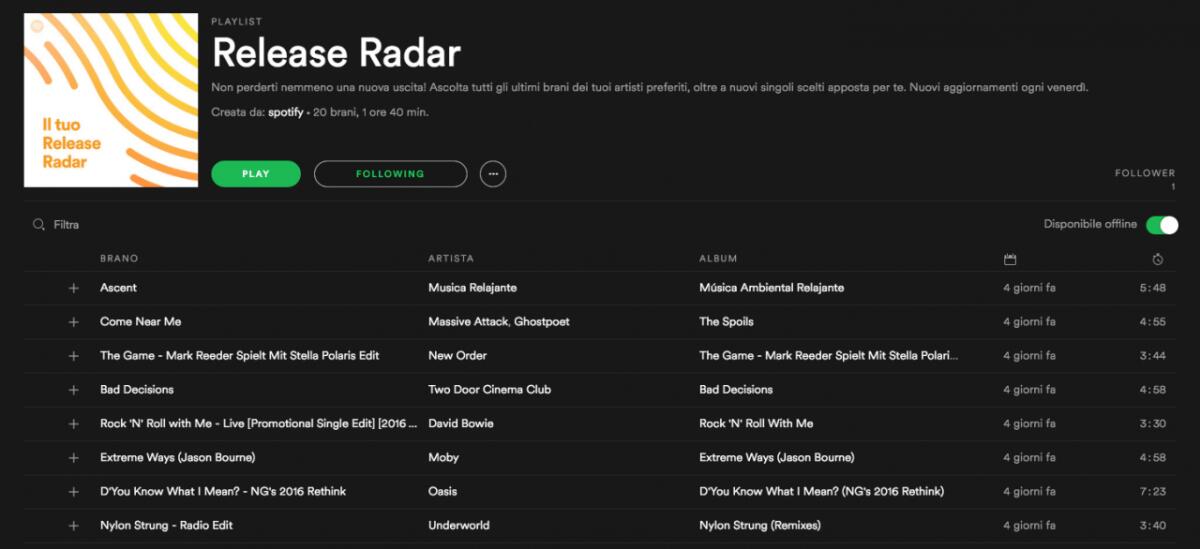This screenshot has width=1200, height=549.
Task: Click the FOLLOWER count label
Action: point(1145,173)
